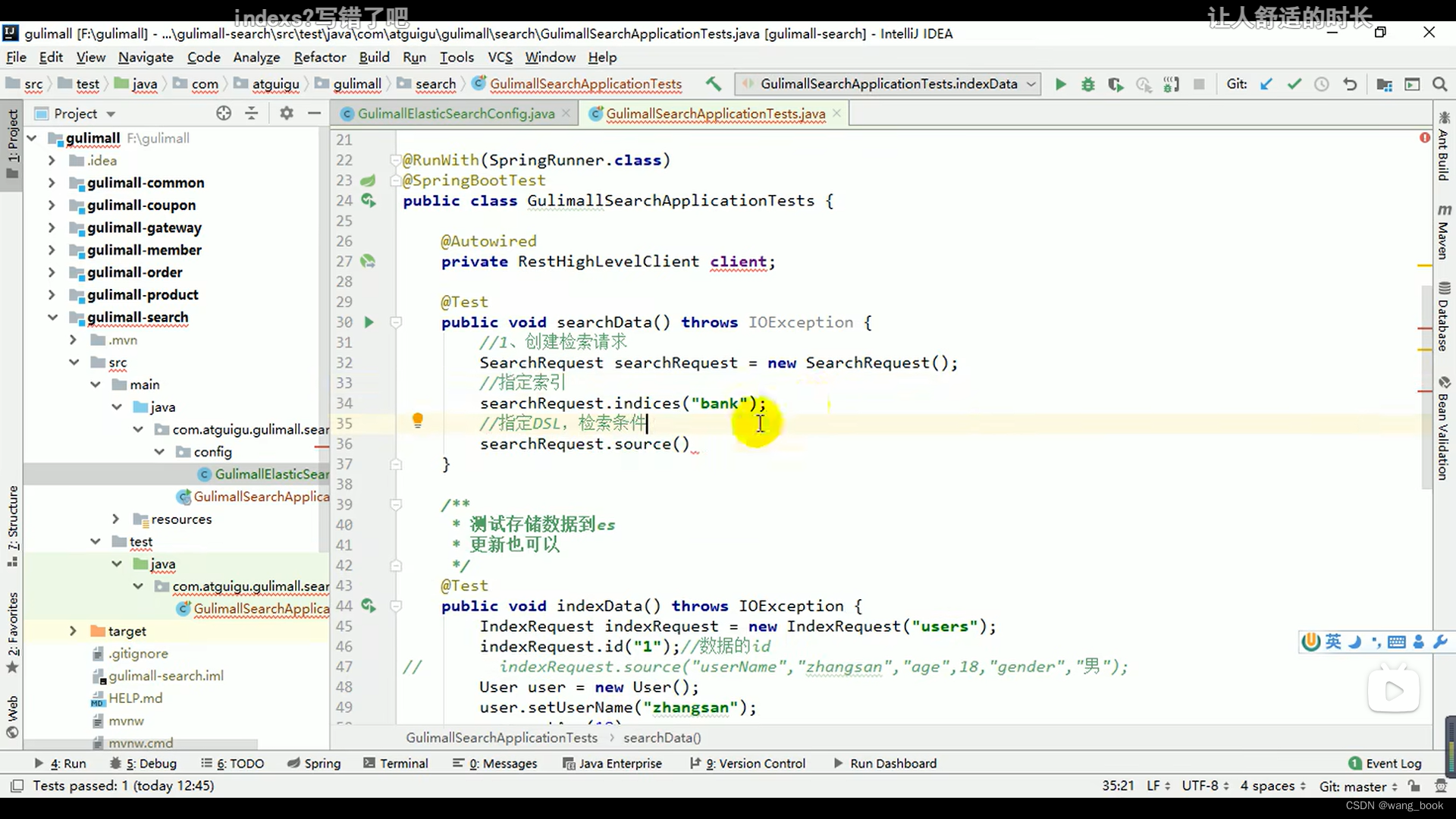Click the editor vertical scrollbar thumb
Screen dimensions: 1456x819
click(x=1426, y=387)
